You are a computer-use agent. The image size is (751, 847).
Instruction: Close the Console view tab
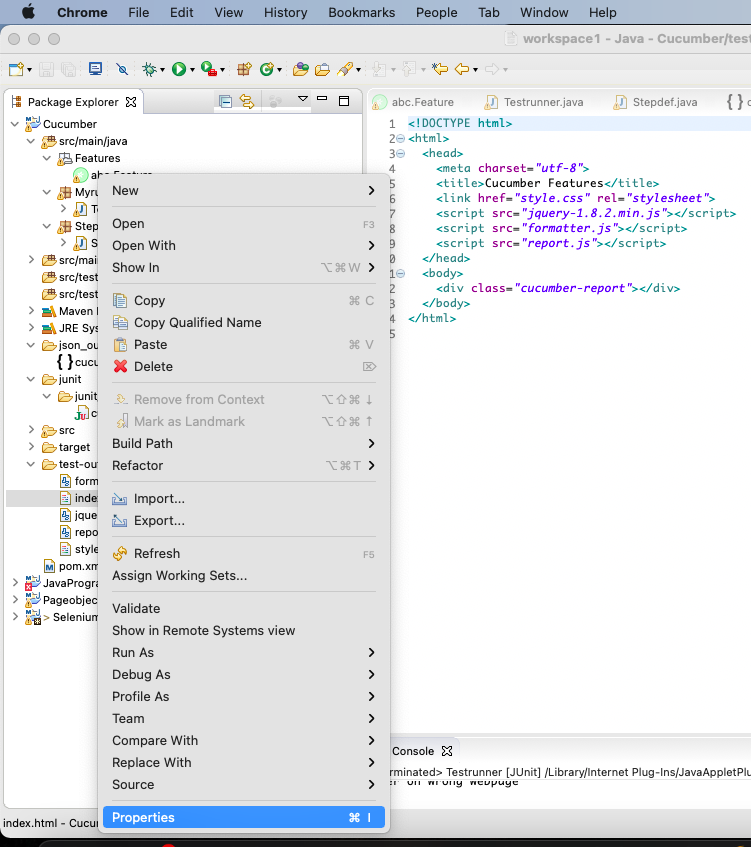pos(447,751)
